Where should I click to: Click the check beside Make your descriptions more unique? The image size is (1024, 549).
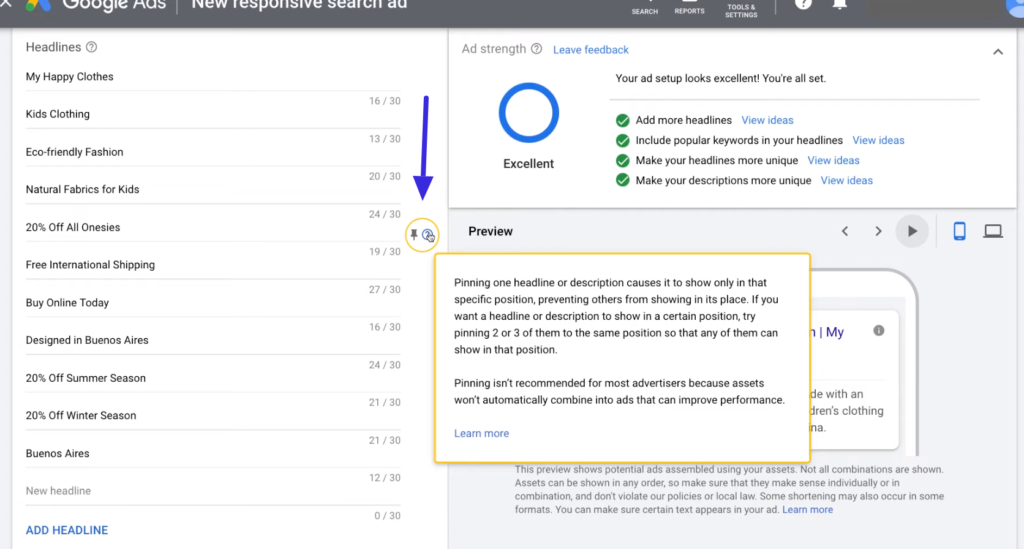click(622, 180)
